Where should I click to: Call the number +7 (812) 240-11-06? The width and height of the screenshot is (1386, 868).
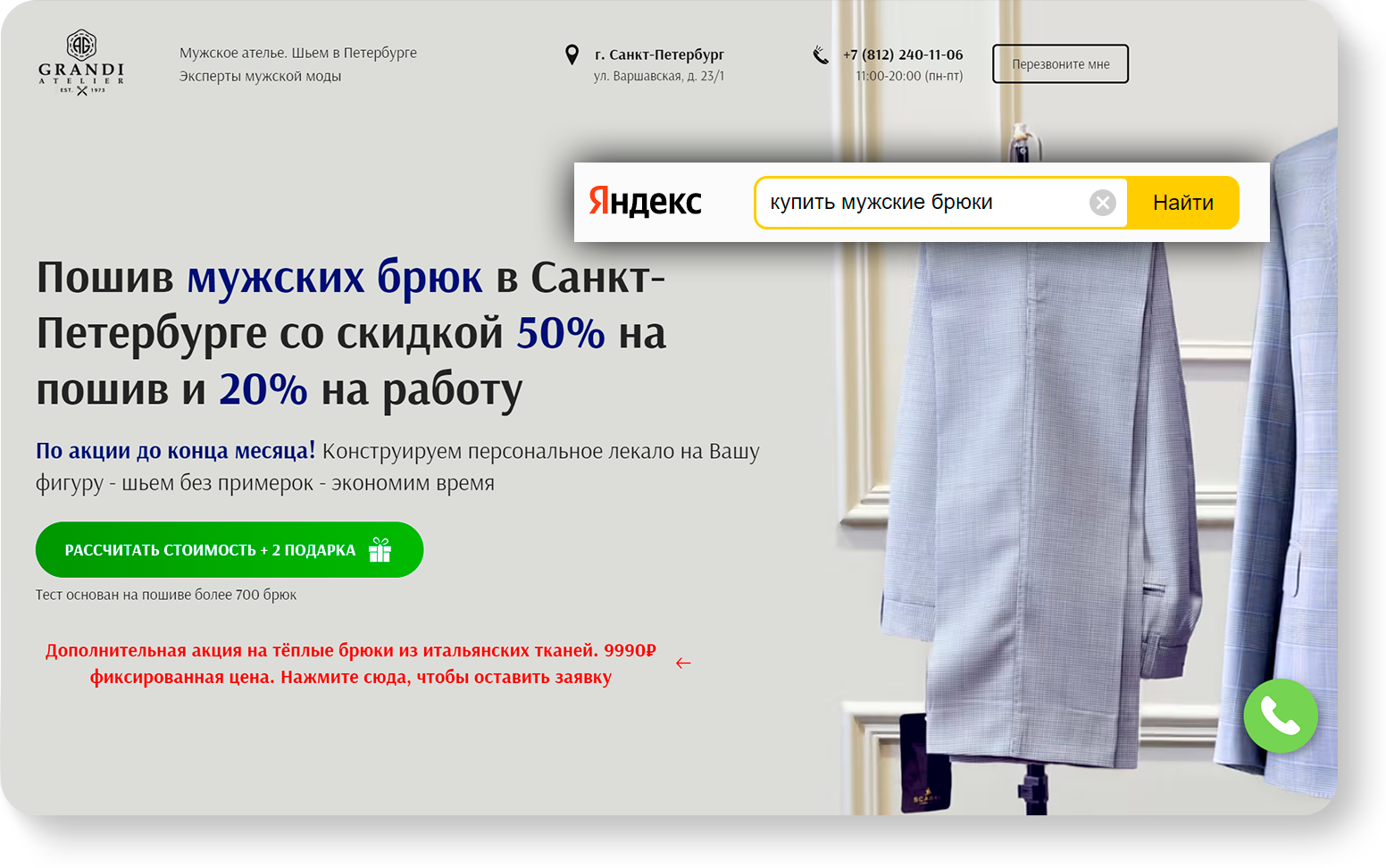[903, 54]
